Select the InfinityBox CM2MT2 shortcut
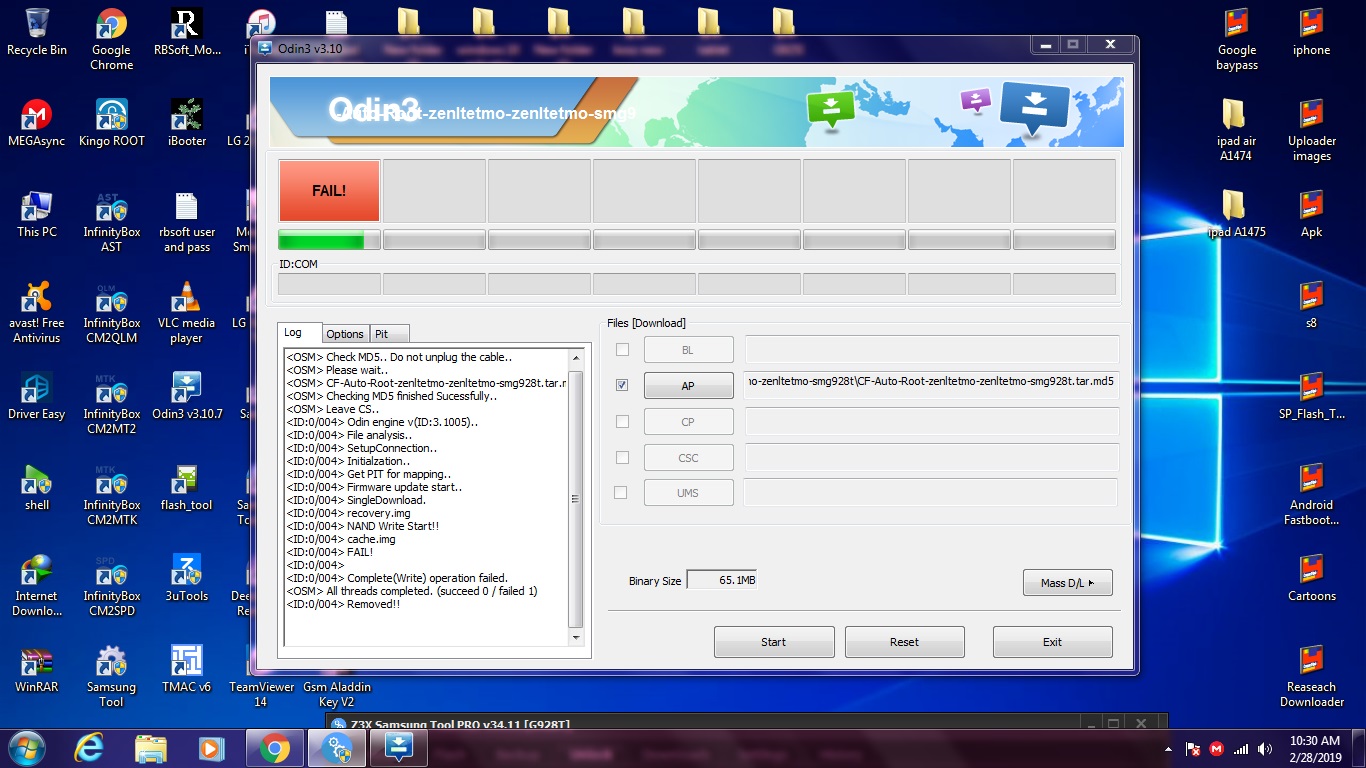 (112, 403)
